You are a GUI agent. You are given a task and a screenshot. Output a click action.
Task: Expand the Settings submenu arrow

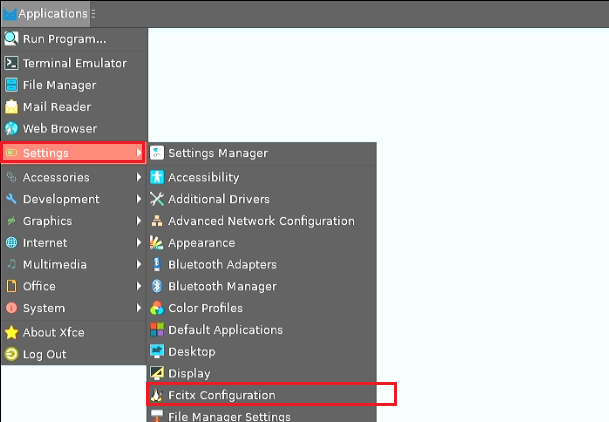click(x=139, y=153)
